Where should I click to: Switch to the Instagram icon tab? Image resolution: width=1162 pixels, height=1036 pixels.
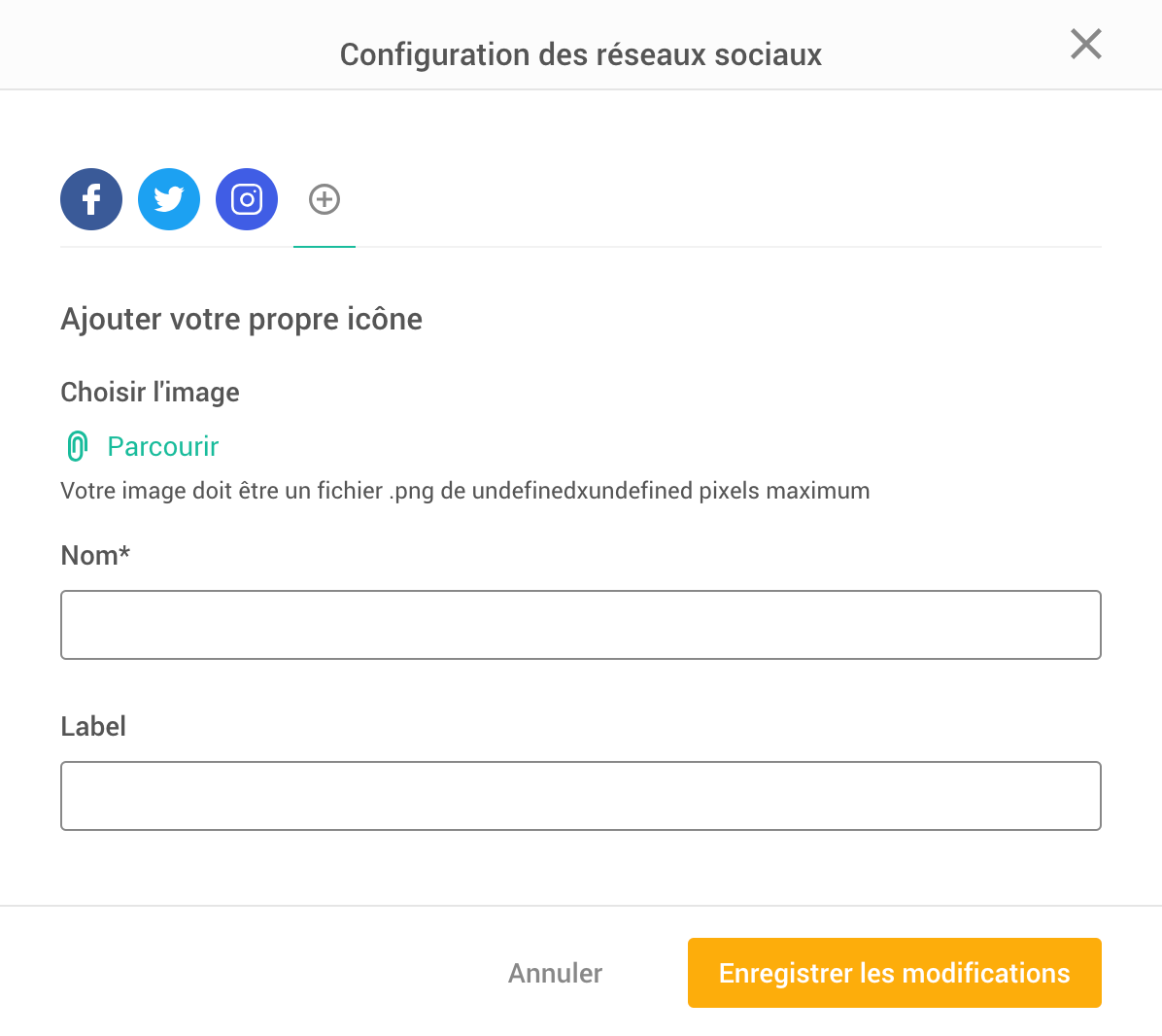[247, 199]
